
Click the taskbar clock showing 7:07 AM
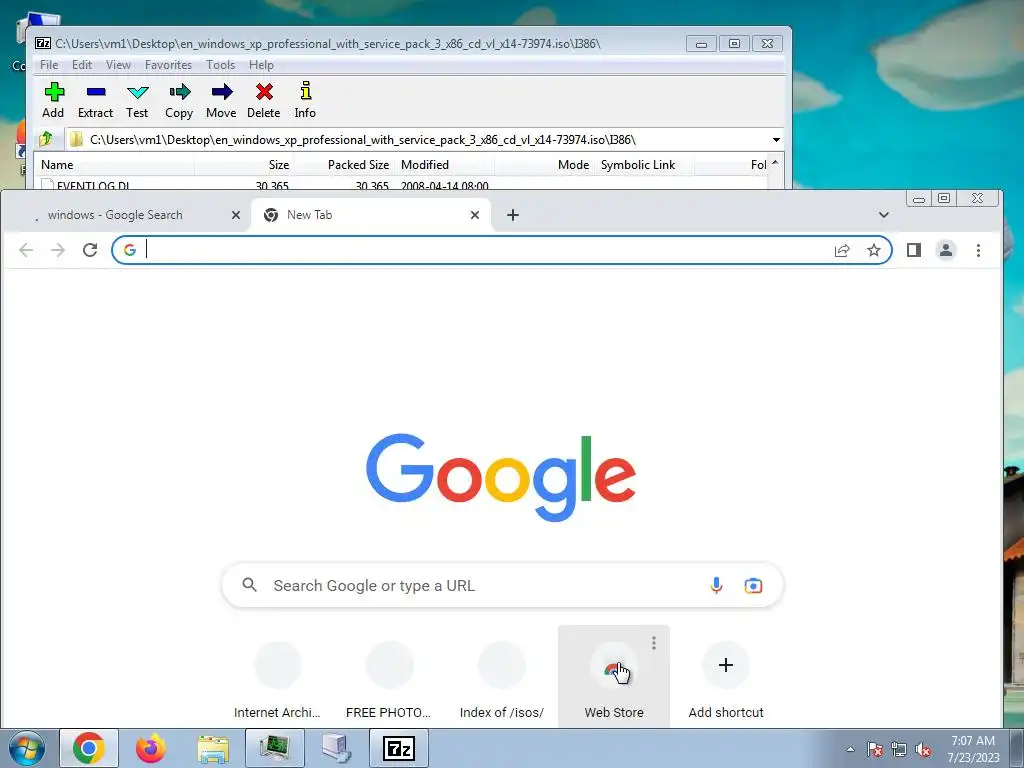pos(973,749)
